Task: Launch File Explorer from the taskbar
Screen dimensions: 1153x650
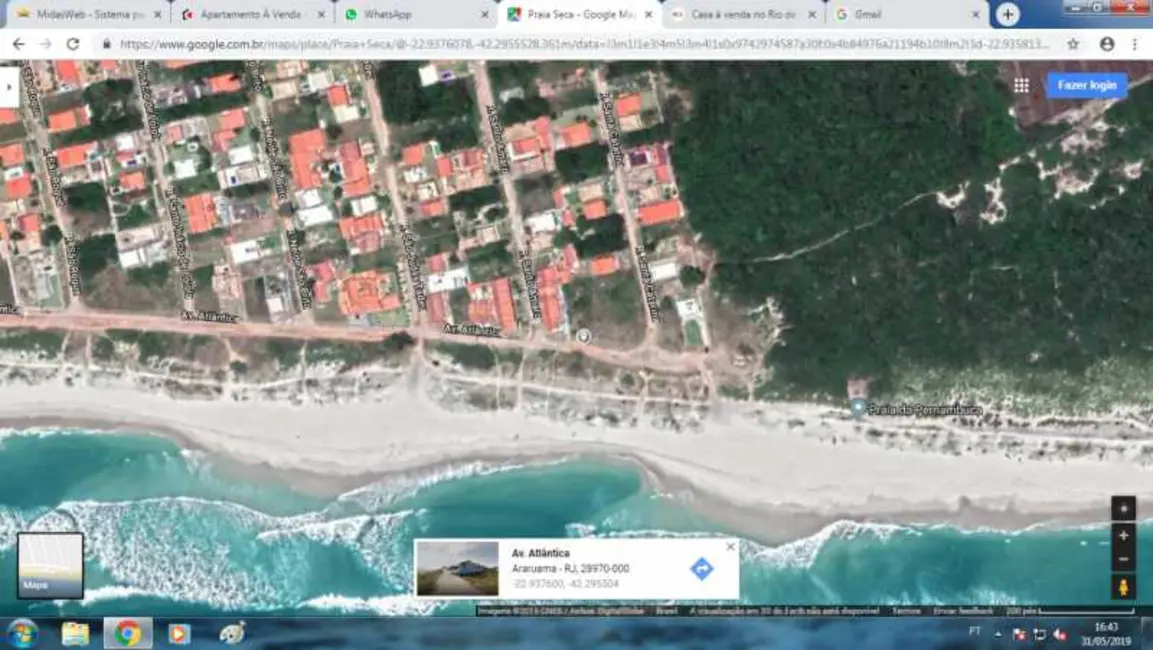Action: (73, 633)
